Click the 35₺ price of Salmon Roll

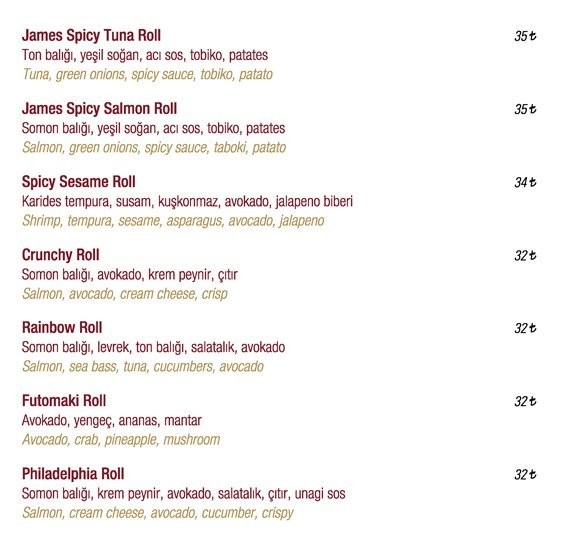525,109
